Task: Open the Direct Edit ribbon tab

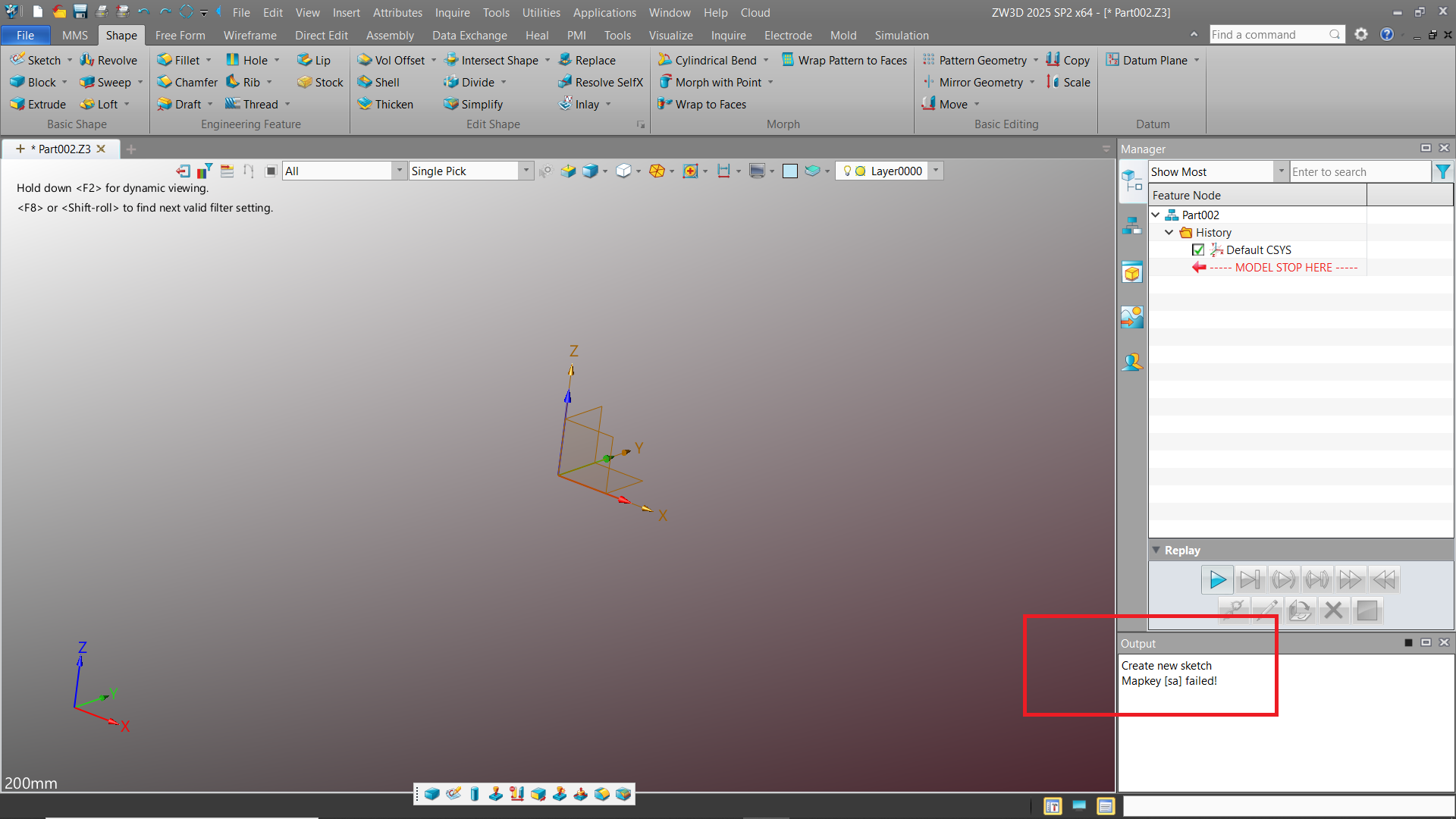Action: [322, 35]
